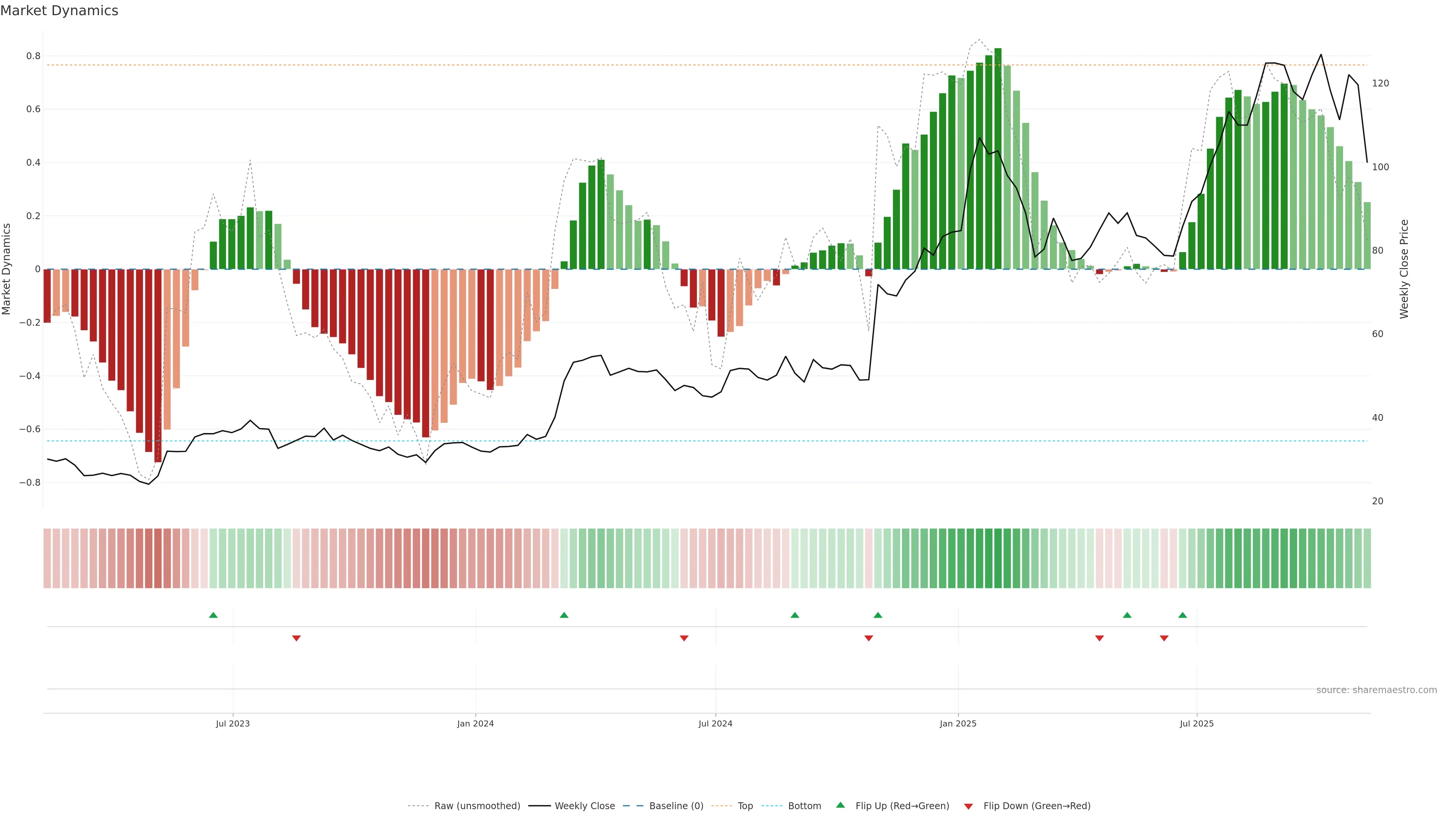Viewport: 1456px width, 819px height.
Task: Select the flip-down marker just before Jul 2024
Action: coord(684,638)
